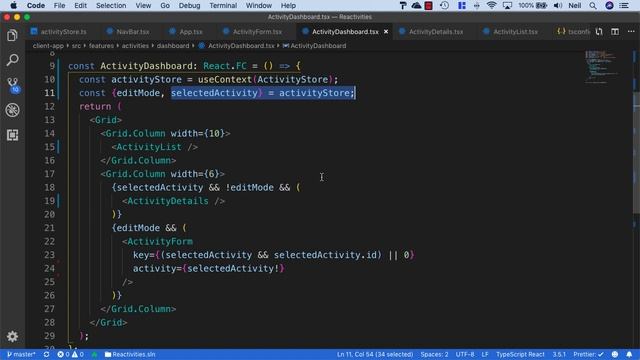Open the View menu
Viewport: 640px width, 360px height.
[143, 5]
